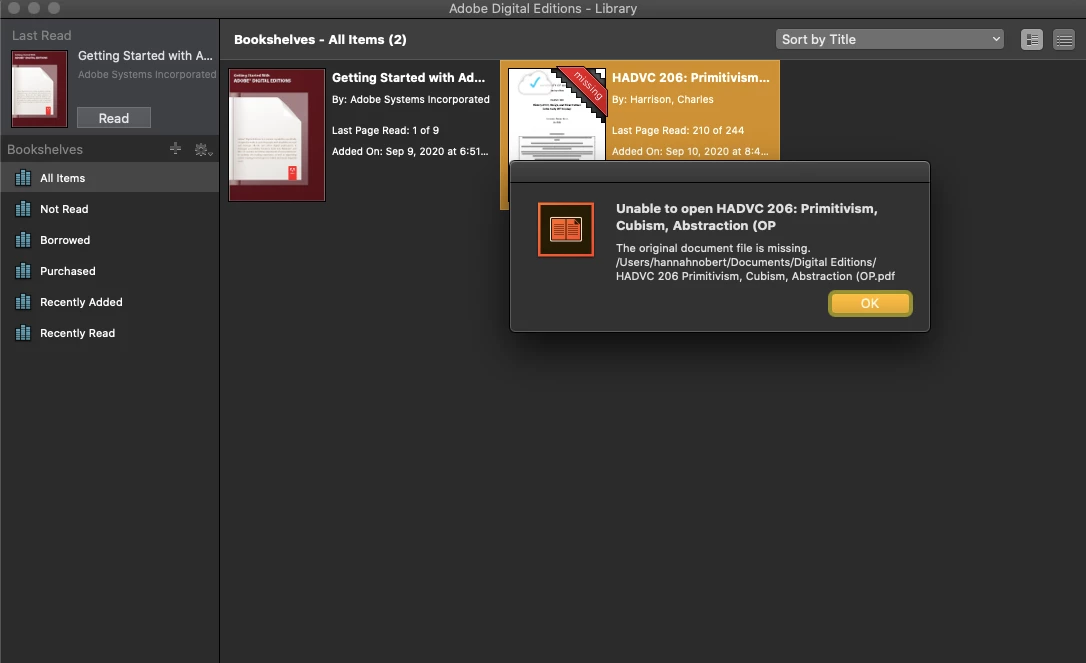Select the Getting Started library cover
This screenshot has height=663, width=1086.
pos(277,135)
